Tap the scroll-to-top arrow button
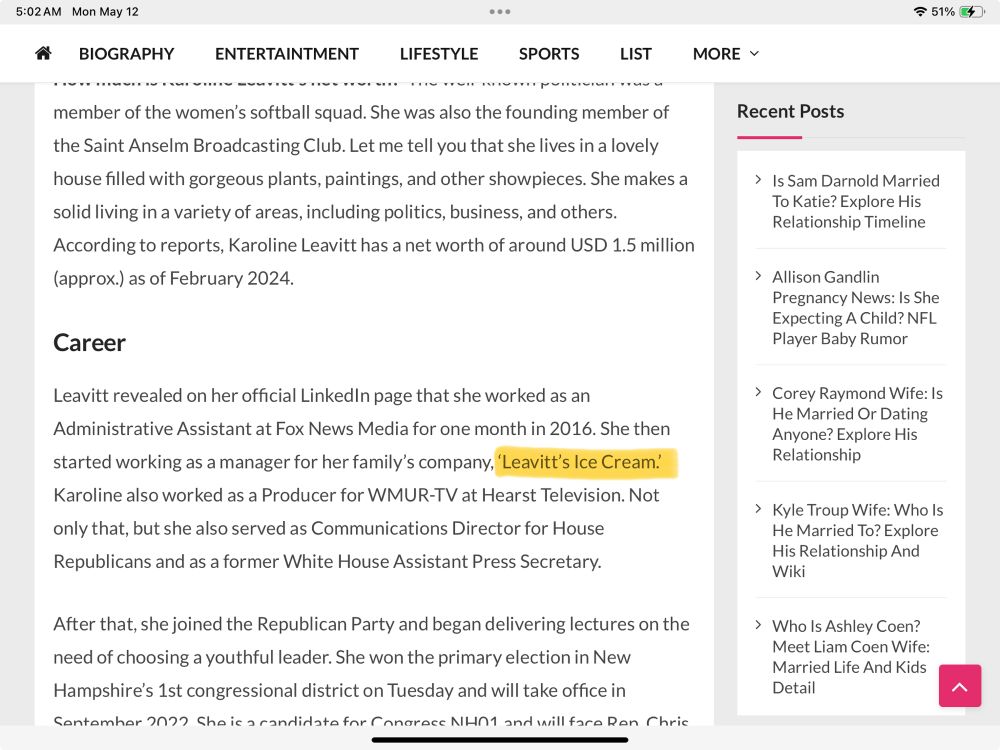This screenshot has width=1000, height=750. tap(959, 686)
